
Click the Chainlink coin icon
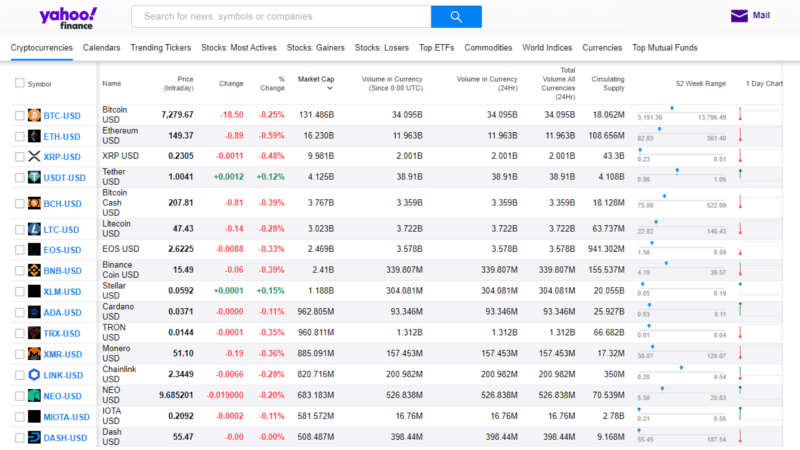[x=34, y=375]
